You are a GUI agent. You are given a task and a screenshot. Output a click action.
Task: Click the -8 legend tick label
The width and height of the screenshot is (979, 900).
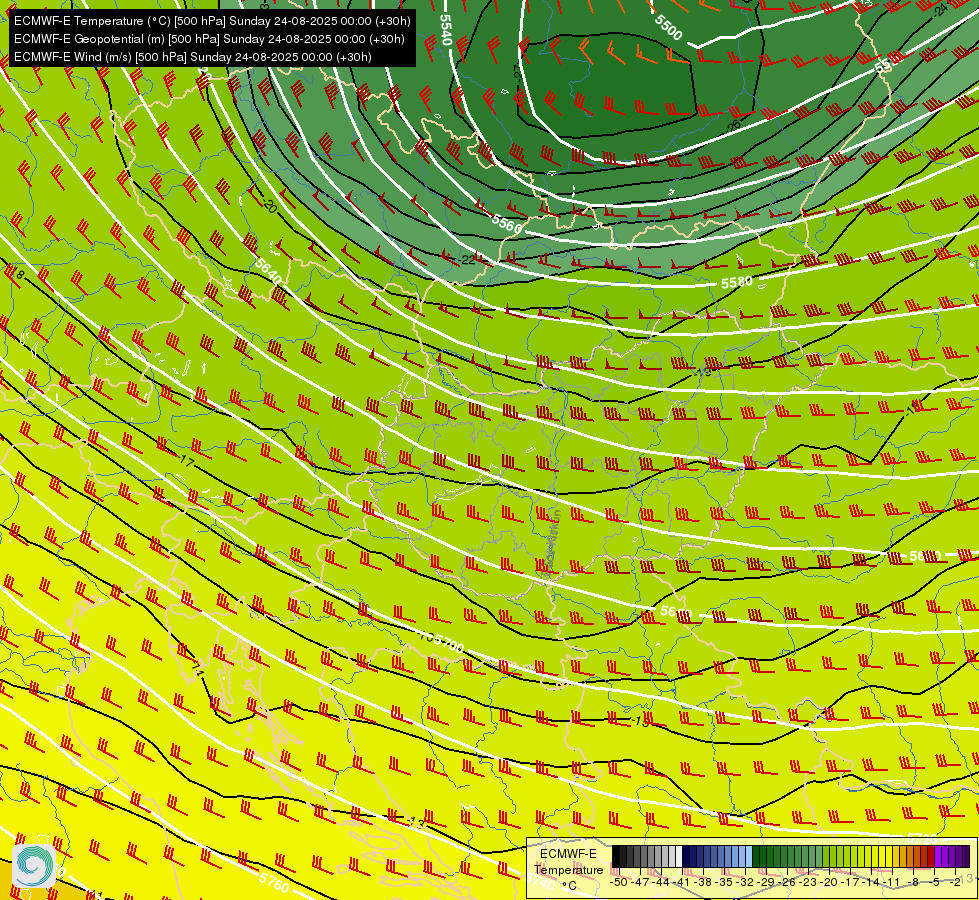pos(914,882)
